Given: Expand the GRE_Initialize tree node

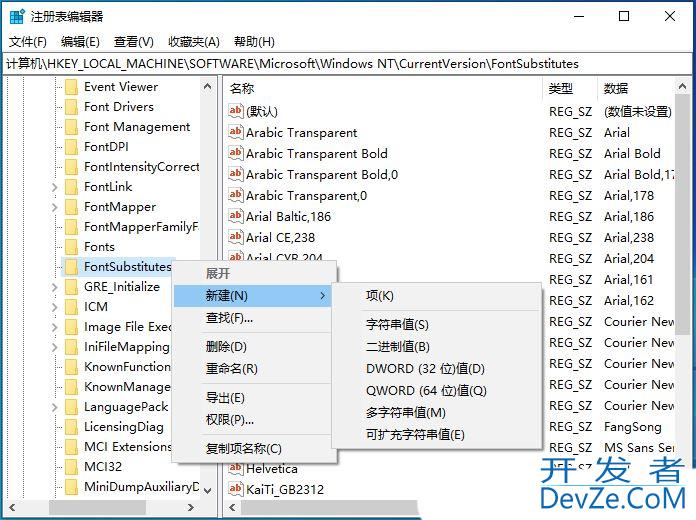Looking at the screenshot, I should tap(55, 287).
